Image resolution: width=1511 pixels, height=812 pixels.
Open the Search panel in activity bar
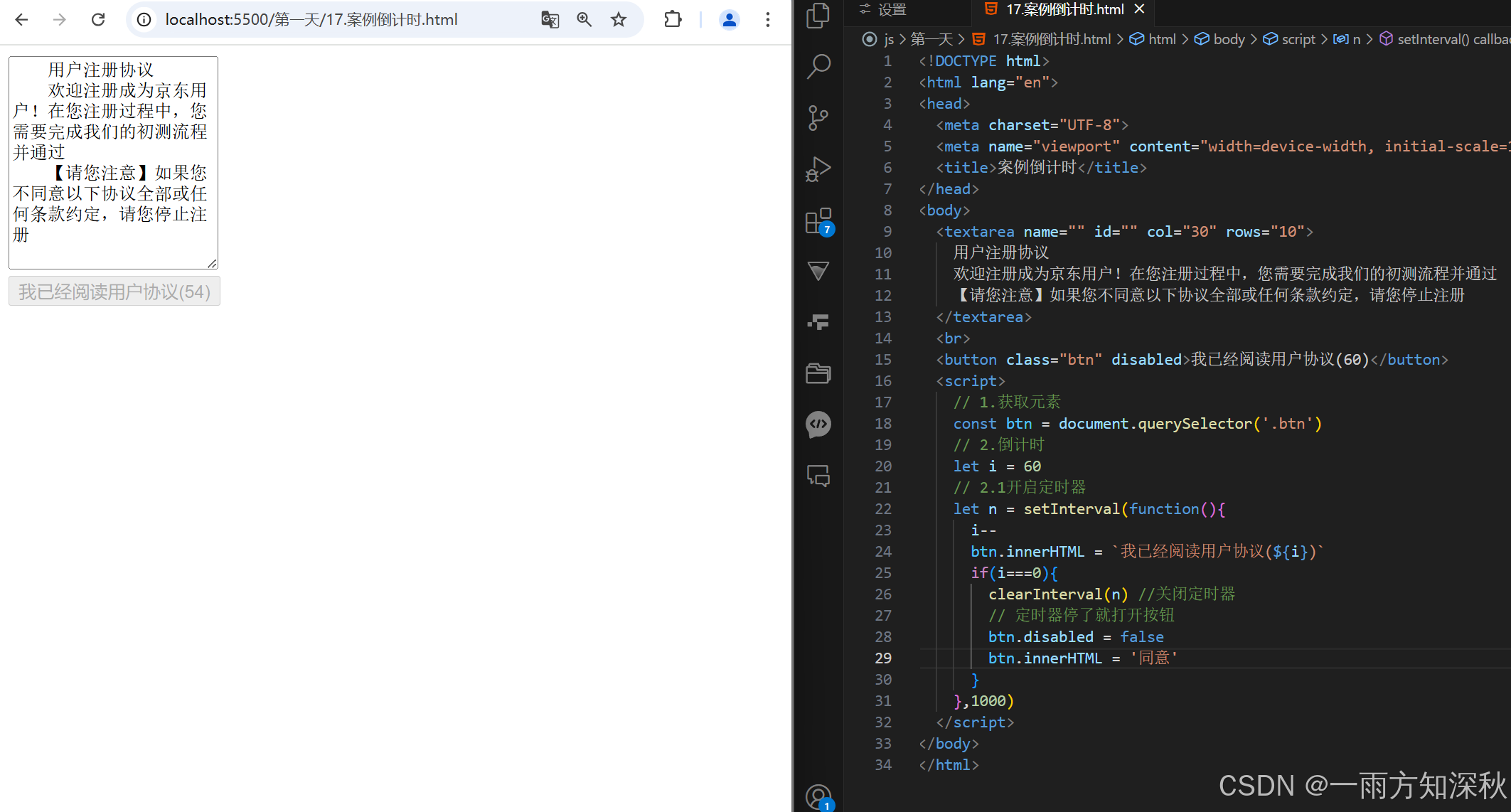click(x=818, y=67)
